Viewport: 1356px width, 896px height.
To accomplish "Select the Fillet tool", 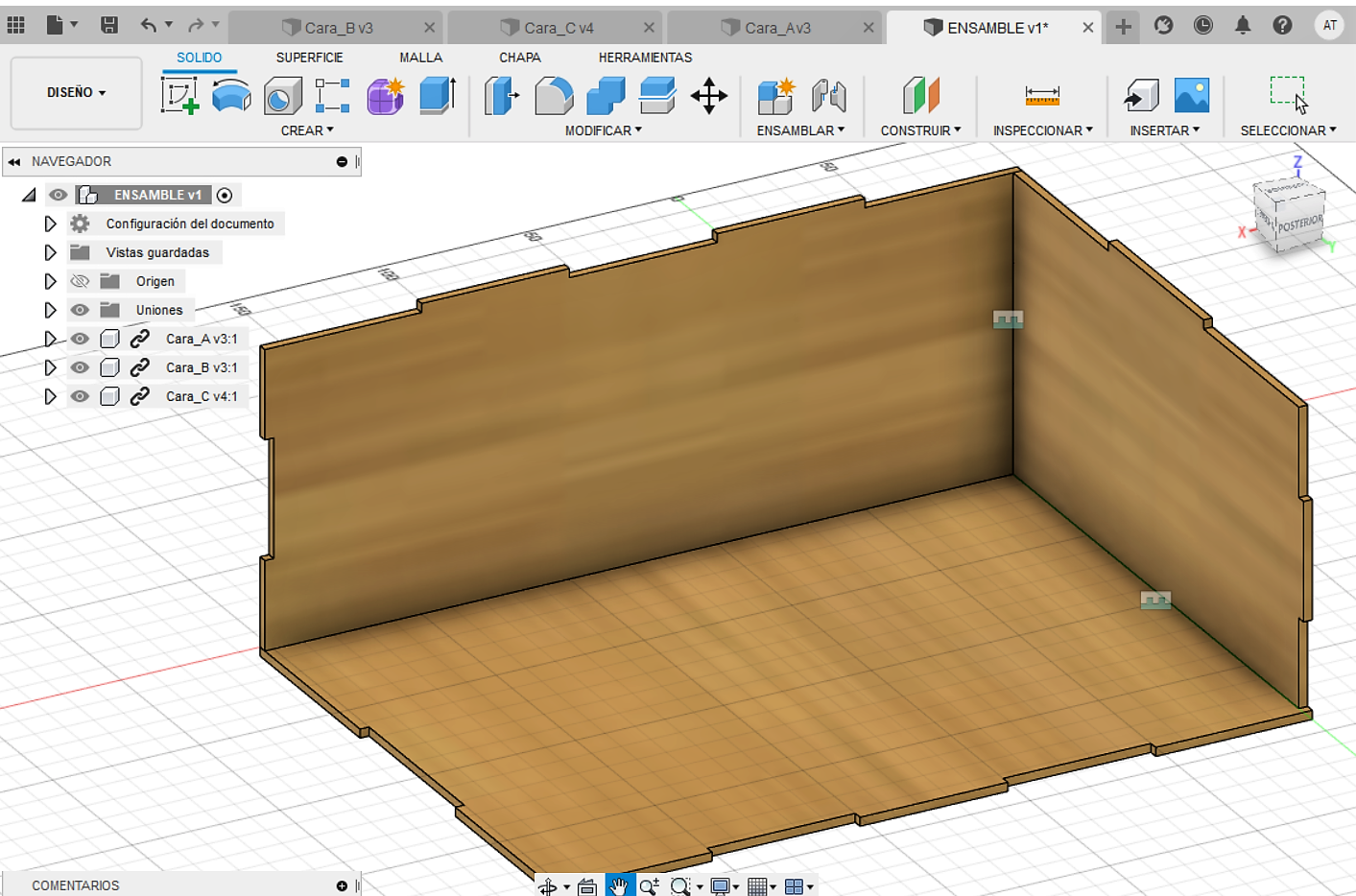I will click(x=554, y=96).
